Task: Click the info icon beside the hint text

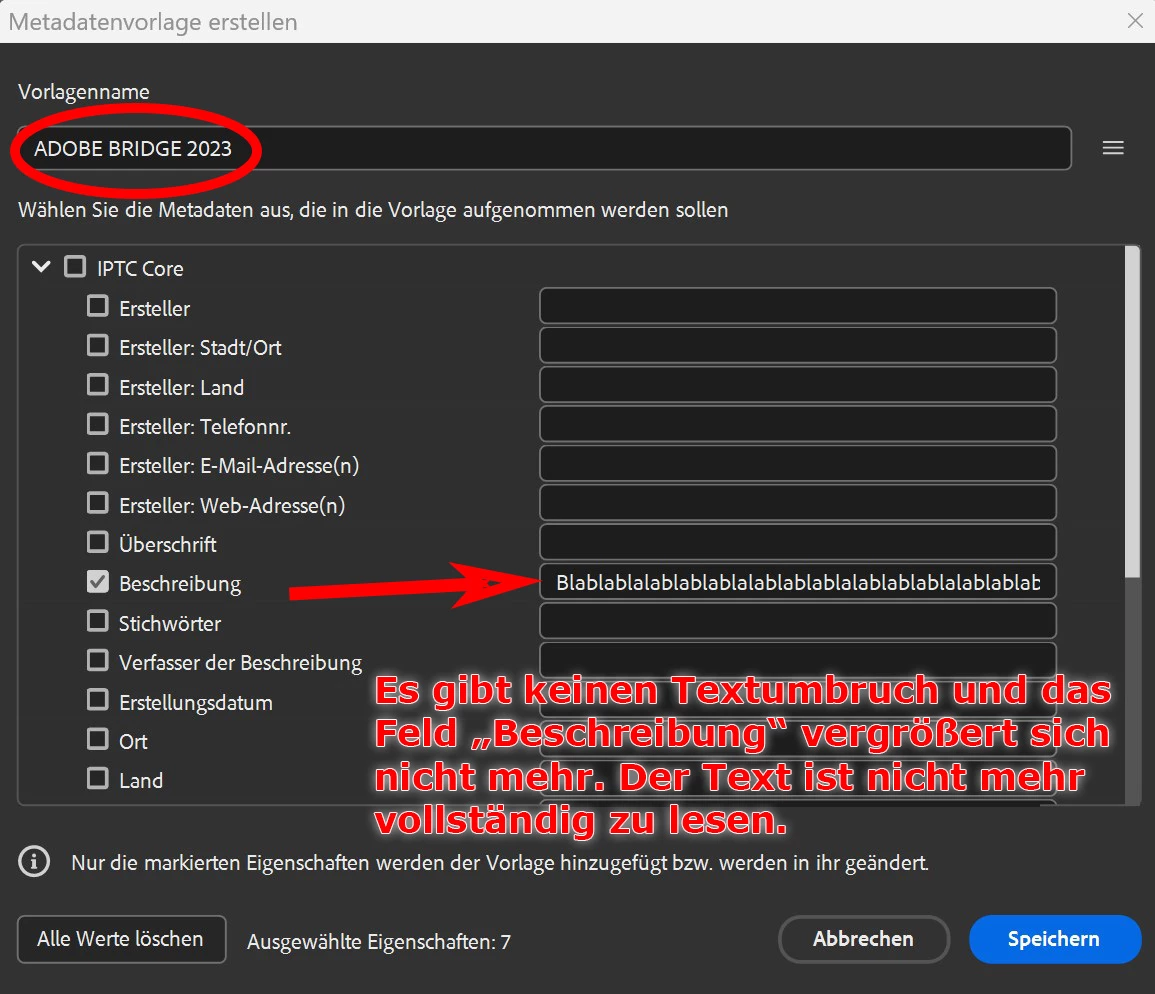Action: coord(34,861)
